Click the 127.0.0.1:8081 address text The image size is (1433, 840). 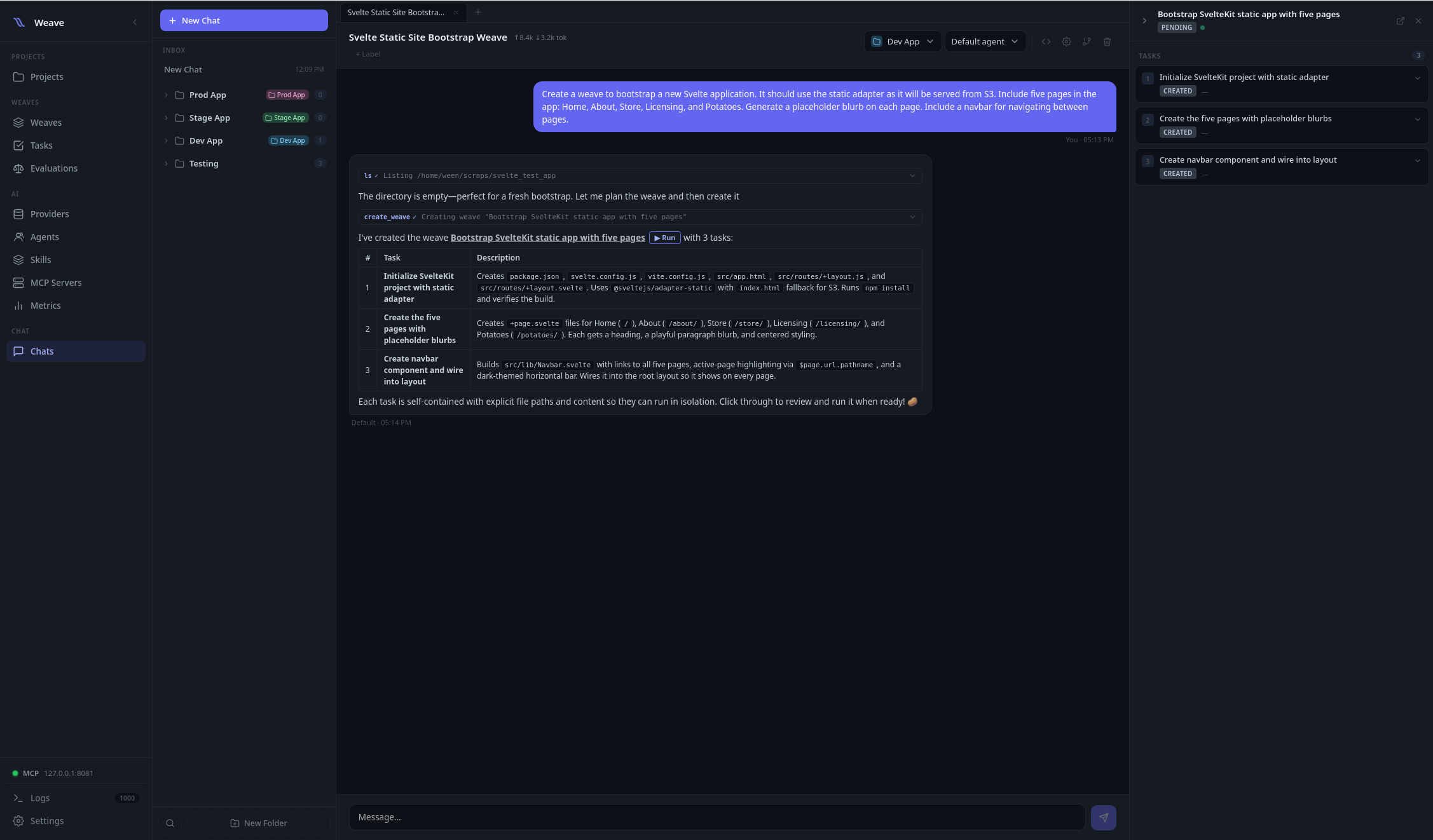coord(69,773)
